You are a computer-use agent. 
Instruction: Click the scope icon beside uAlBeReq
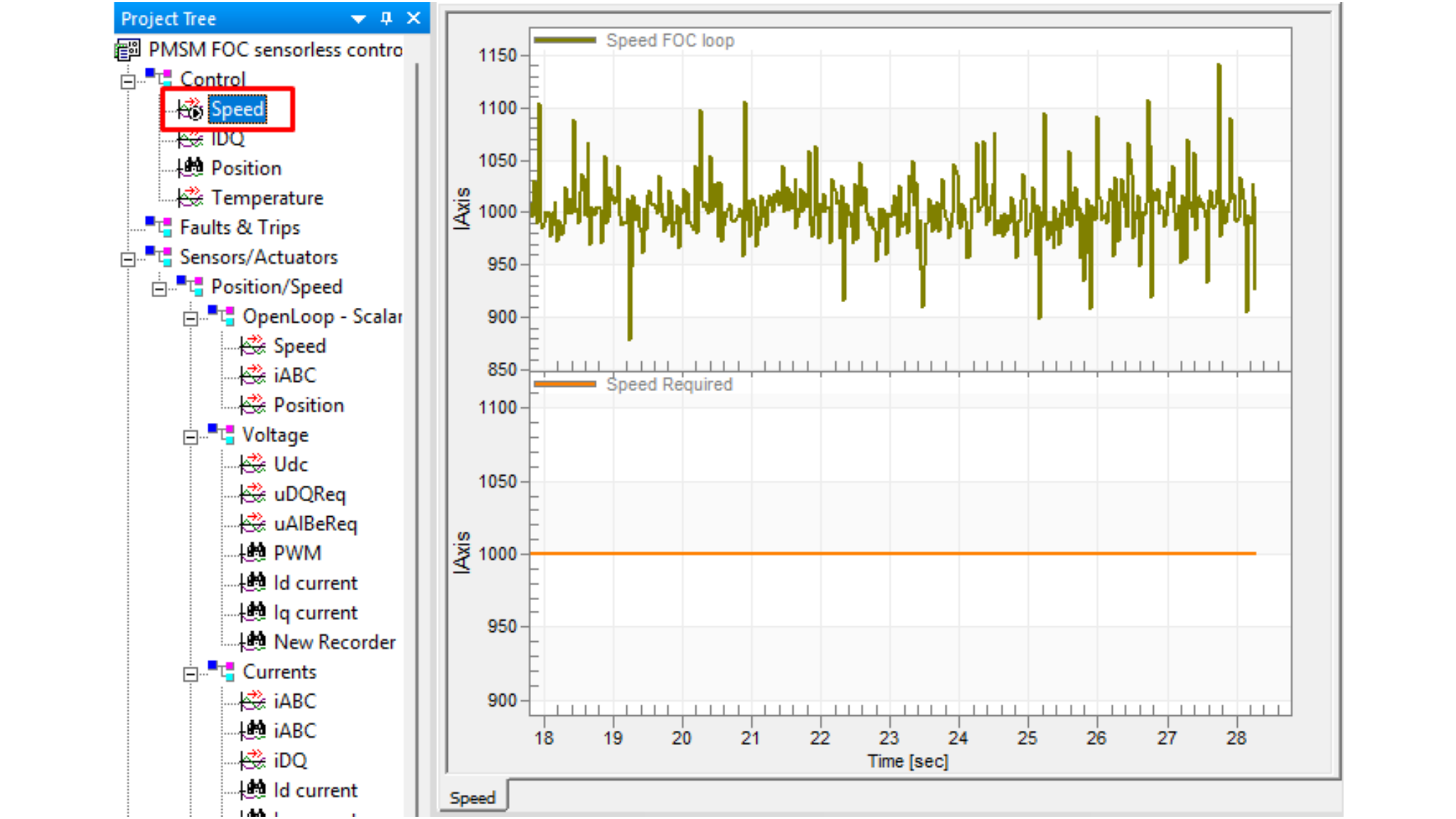pos(252,523)
